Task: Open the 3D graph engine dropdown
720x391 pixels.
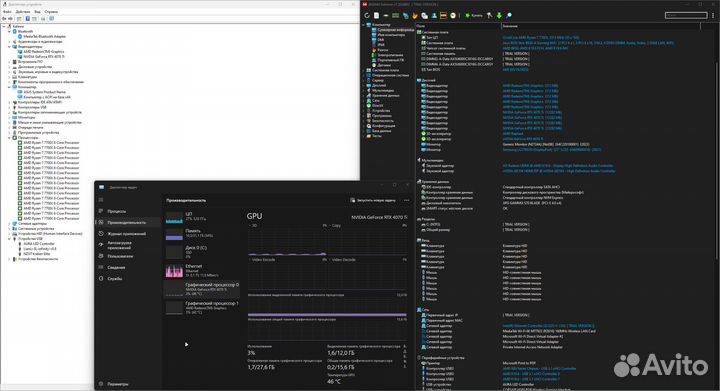Action: (x=254, y=225)
